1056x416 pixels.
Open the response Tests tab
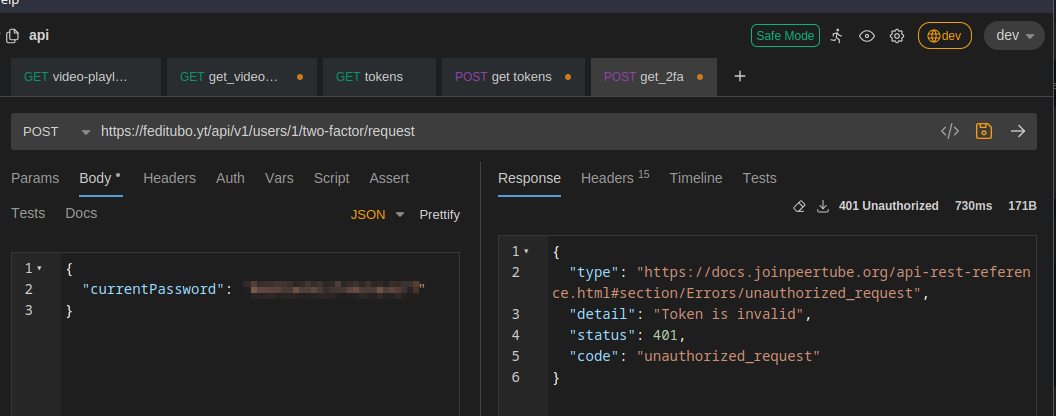coord(760,178)
